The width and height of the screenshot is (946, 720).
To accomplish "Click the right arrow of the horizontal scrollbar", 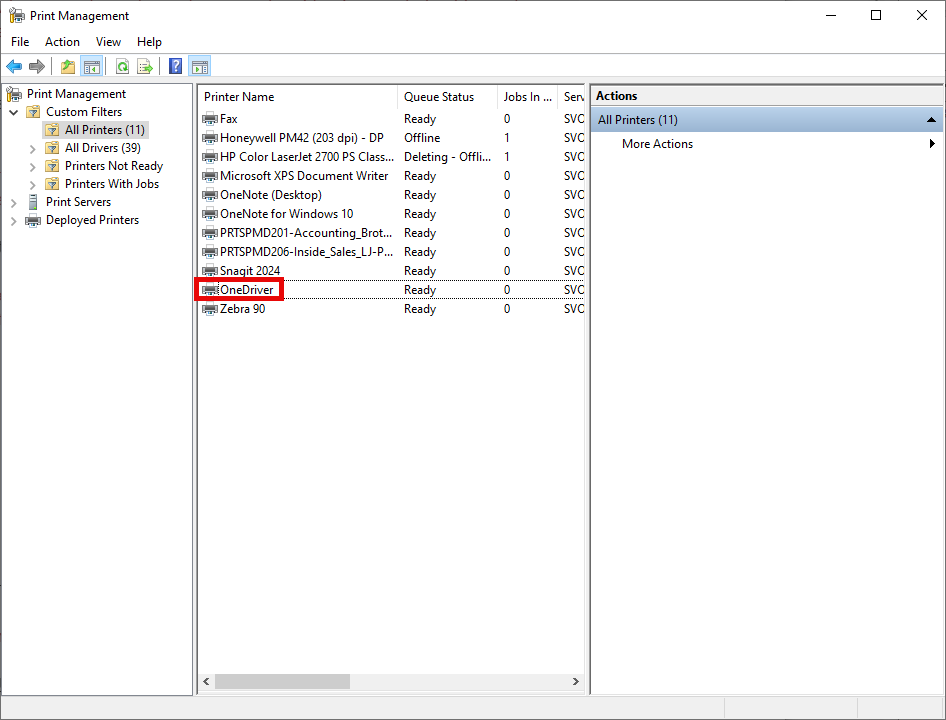I will (x=576, y=681).
